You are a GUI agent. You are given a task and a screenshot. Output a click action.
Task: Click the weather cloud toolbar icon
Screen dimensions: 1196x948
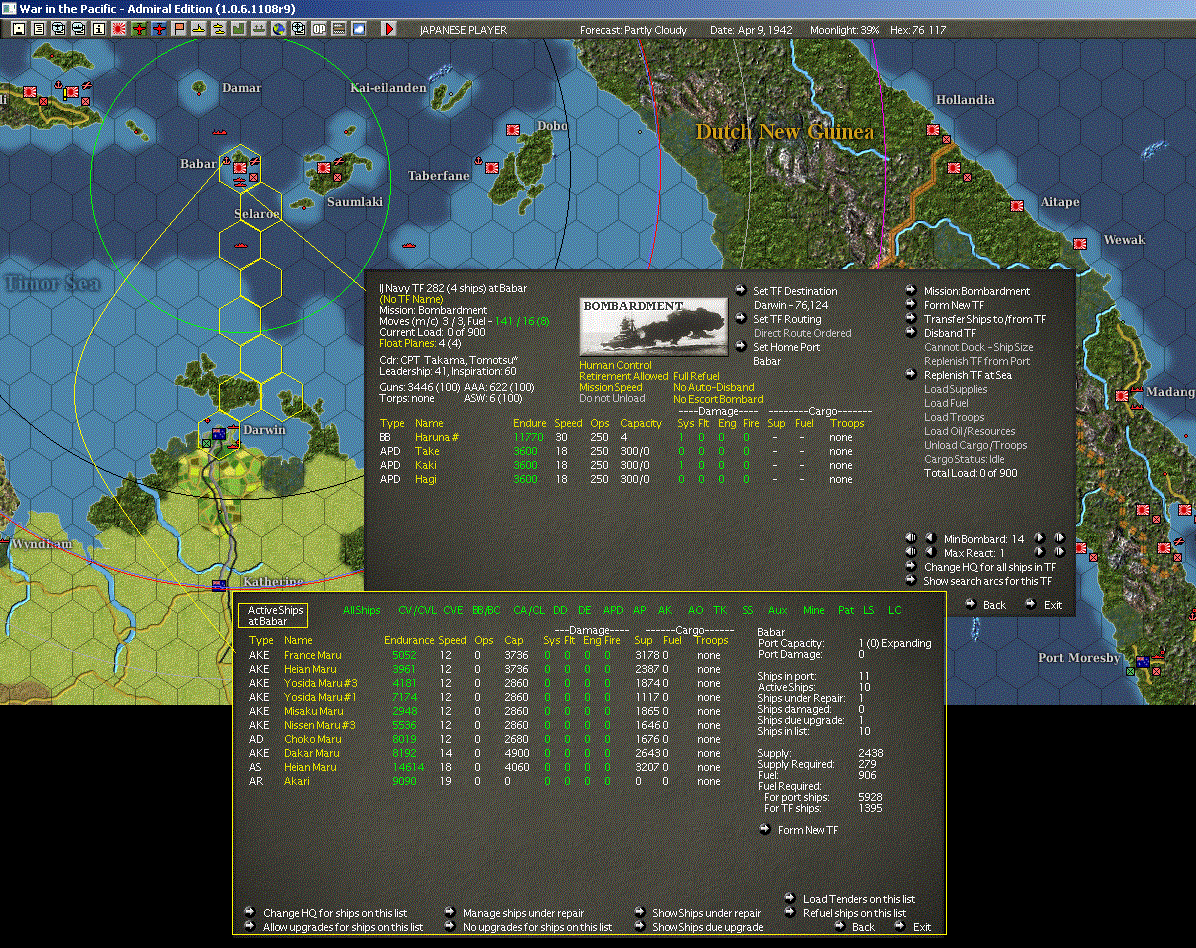pyautogui.click(x=358, y=29)
